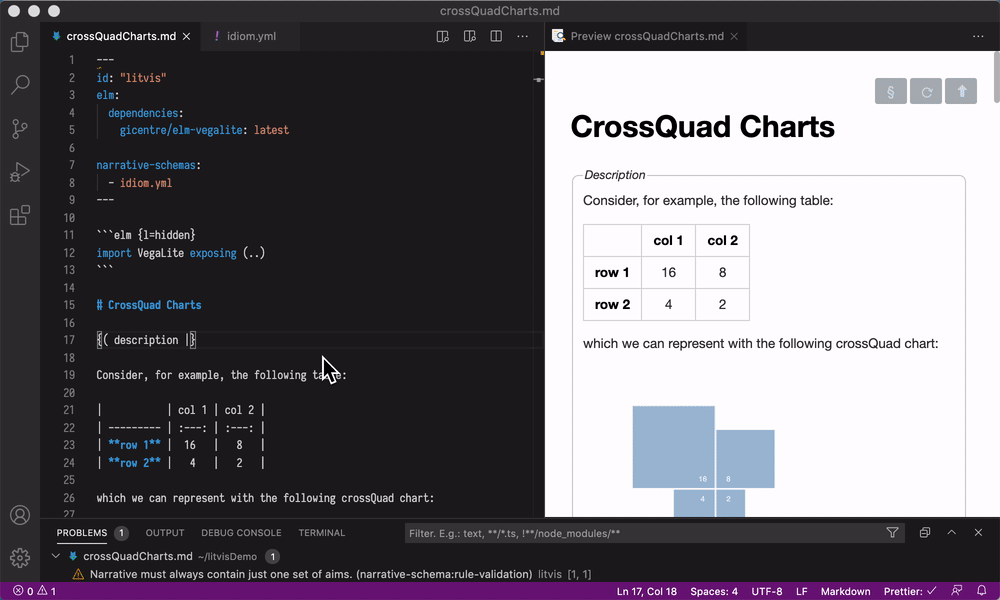Click the collapse all icon in Problems panel
The image size is (1000, 600).
(925, 532)
